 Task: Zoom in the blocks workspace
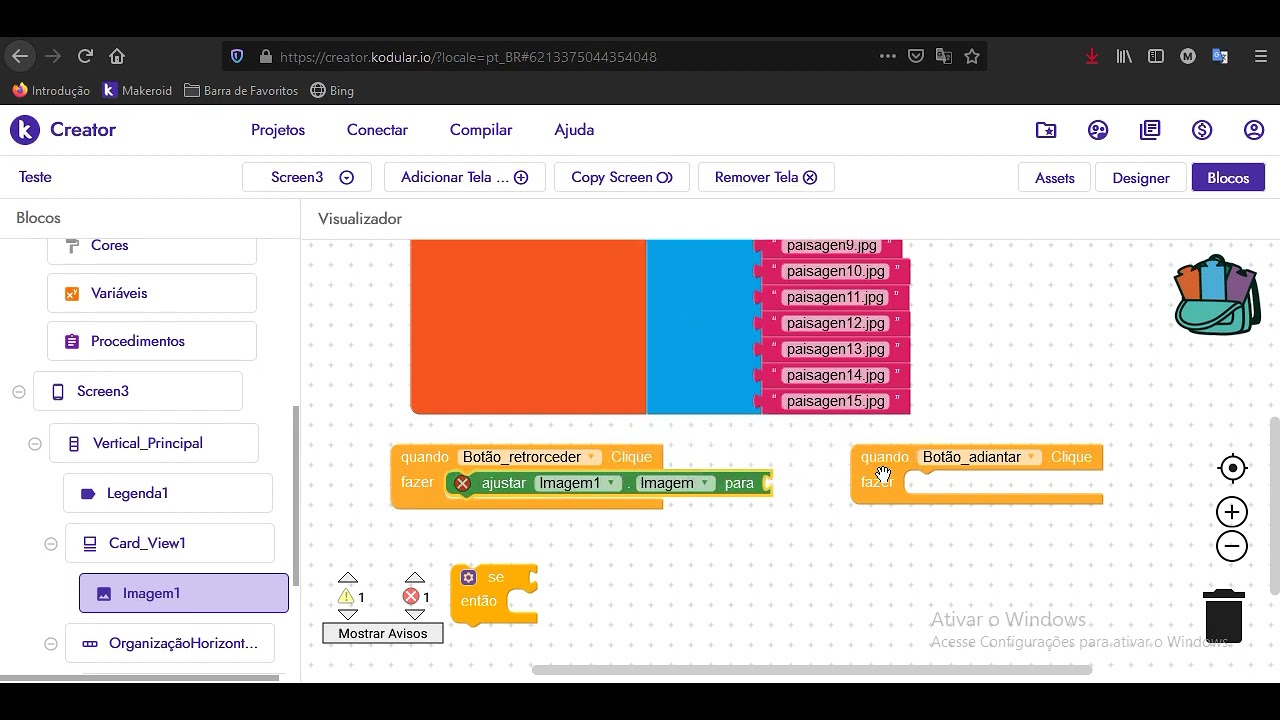click(x=1232, y=512)
